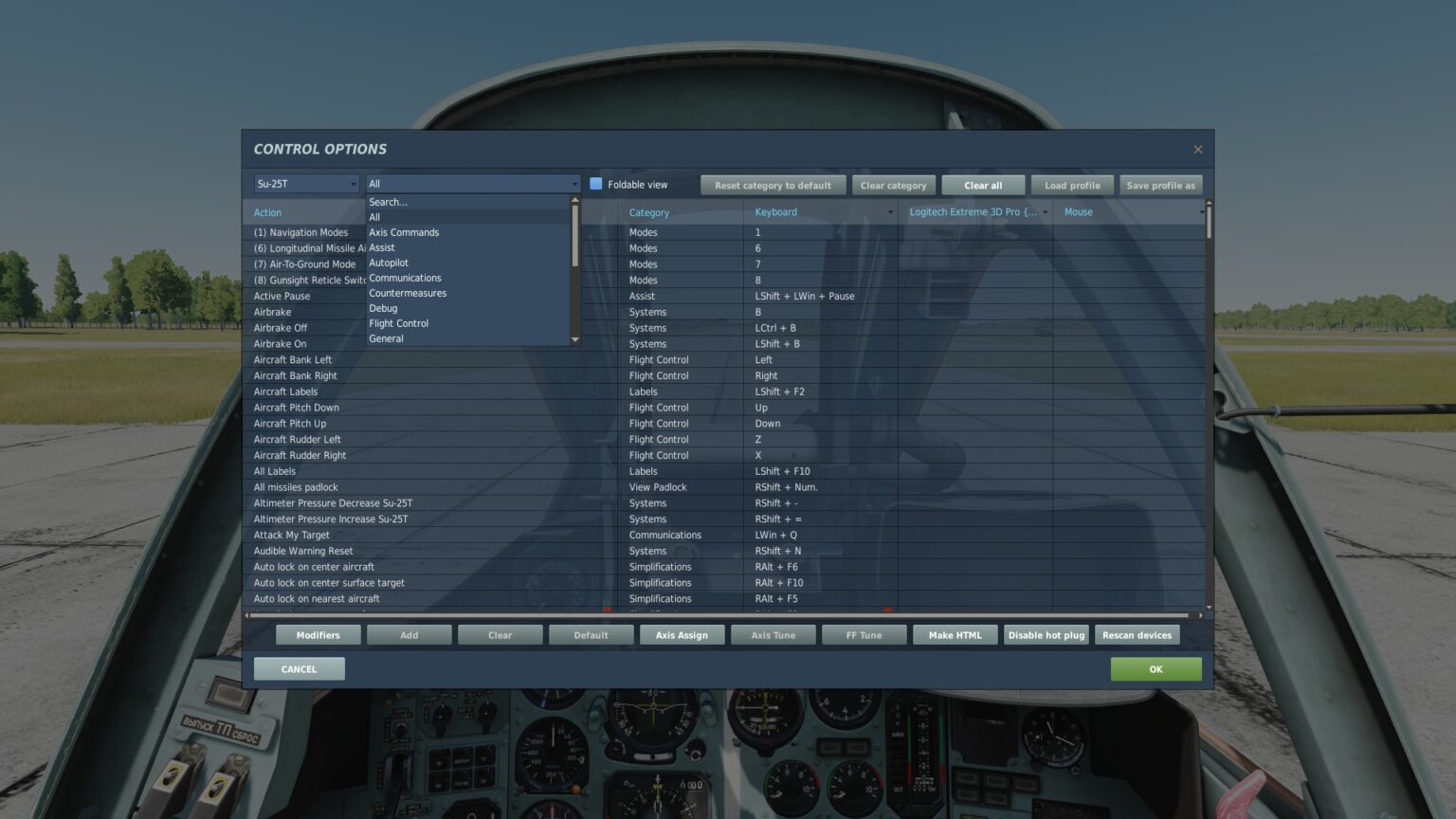Clear all key bindings
1456x819 pixels.
coord(982,185)
